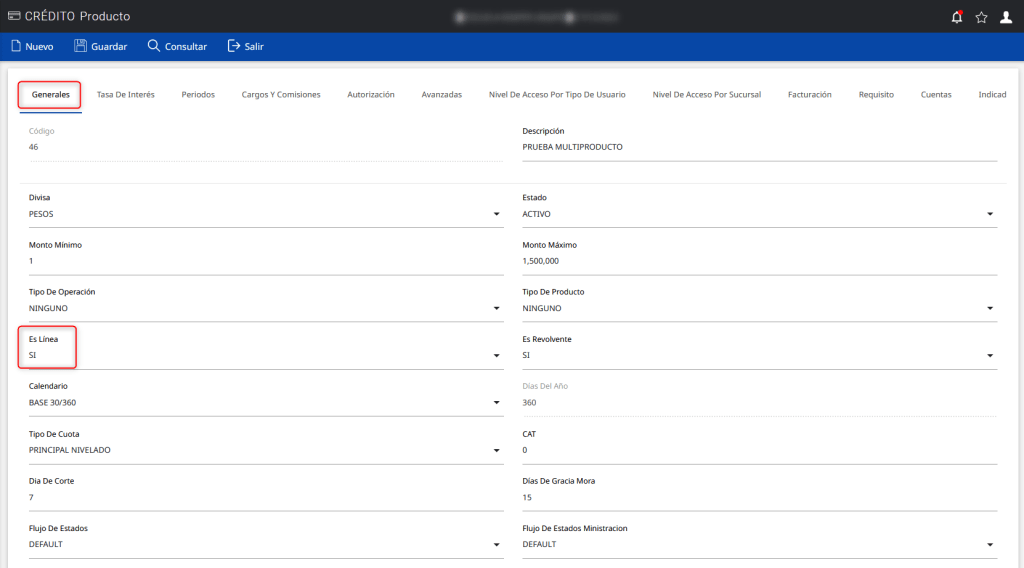The image size is (1024, 568).
Task: Click the Nuevo document icon
Action: tap(15, 46)
